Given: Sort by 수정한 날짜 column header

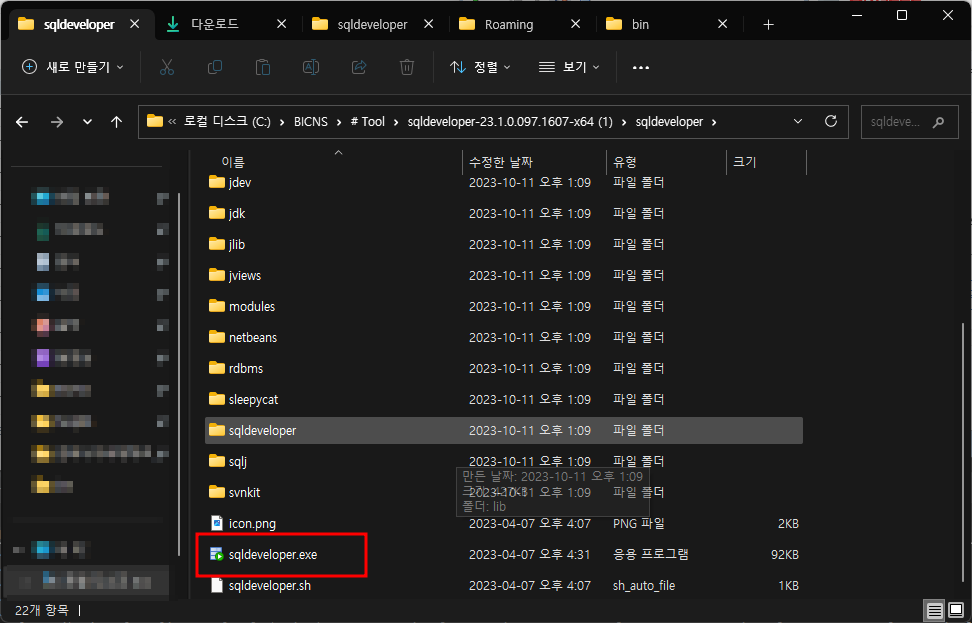Looking at the screenshot, I should click(x=501, y=162).
